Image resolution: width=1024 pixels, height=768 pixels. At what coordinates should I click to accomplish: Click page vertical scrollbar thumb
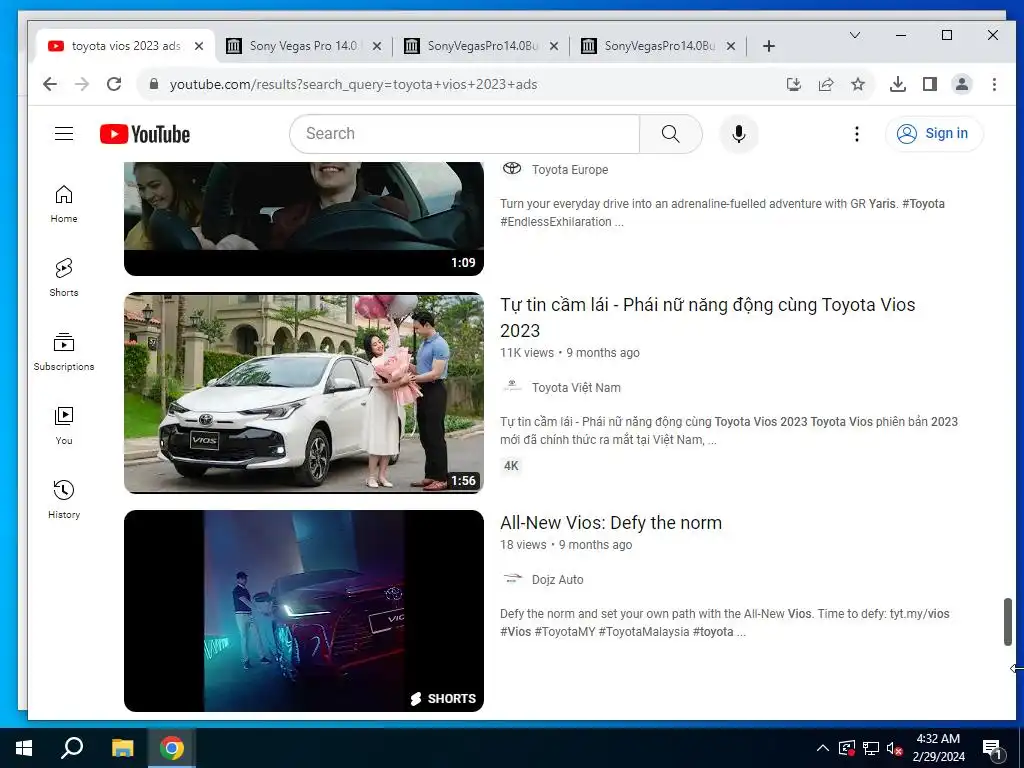[1008, 621]
